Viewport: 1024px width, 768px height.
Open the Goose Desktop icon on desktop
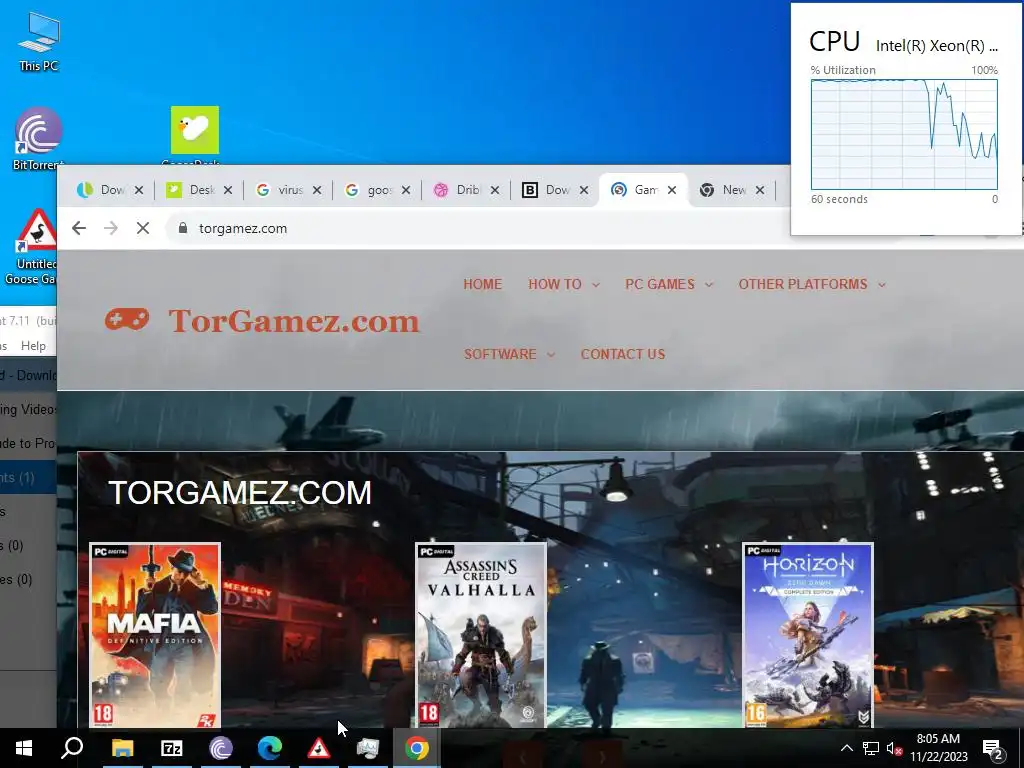point(195,135)
